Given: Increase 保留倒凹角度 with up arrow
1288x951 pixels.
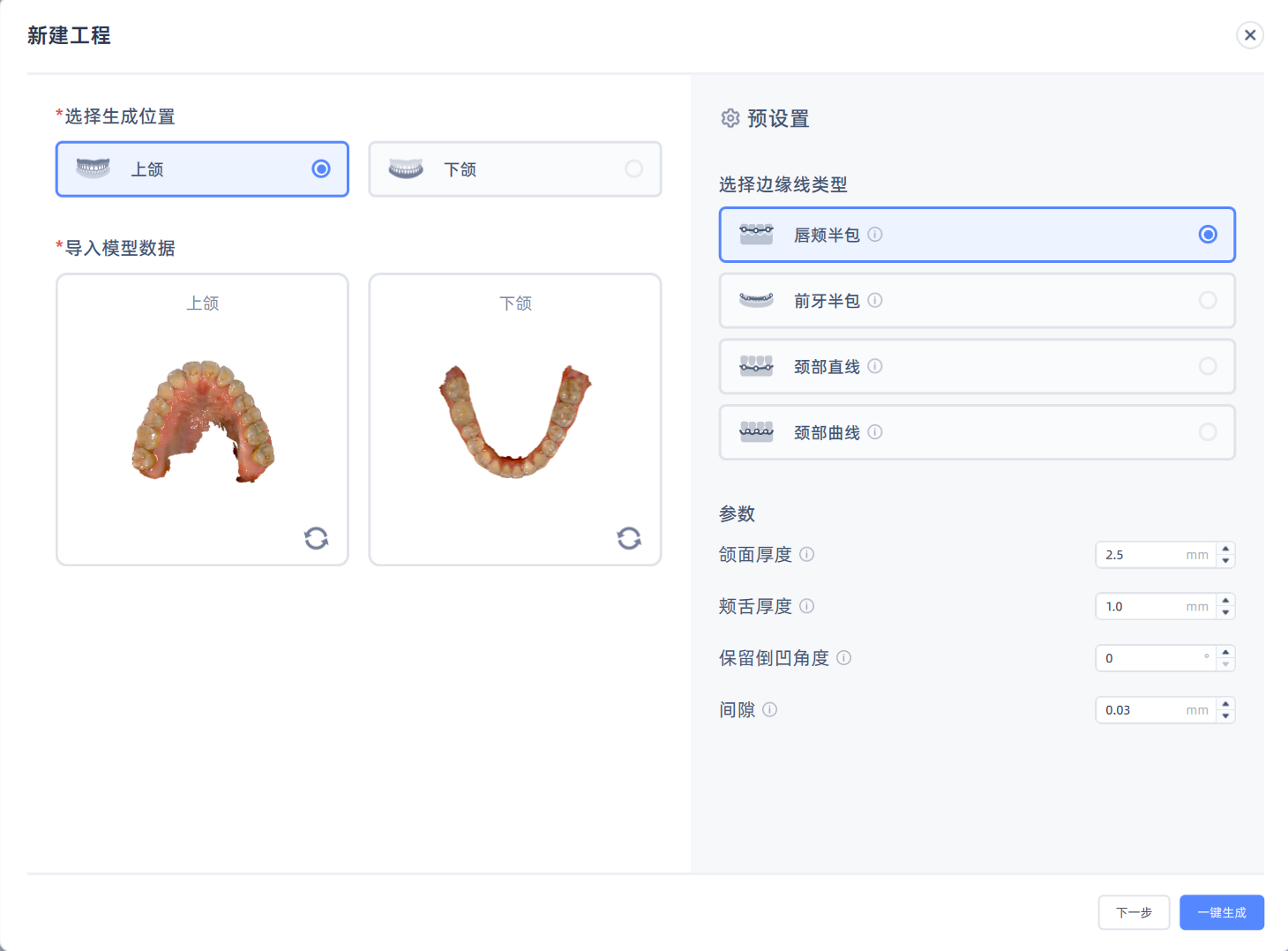Looking at the screenshot, I should coord(1225,652).
